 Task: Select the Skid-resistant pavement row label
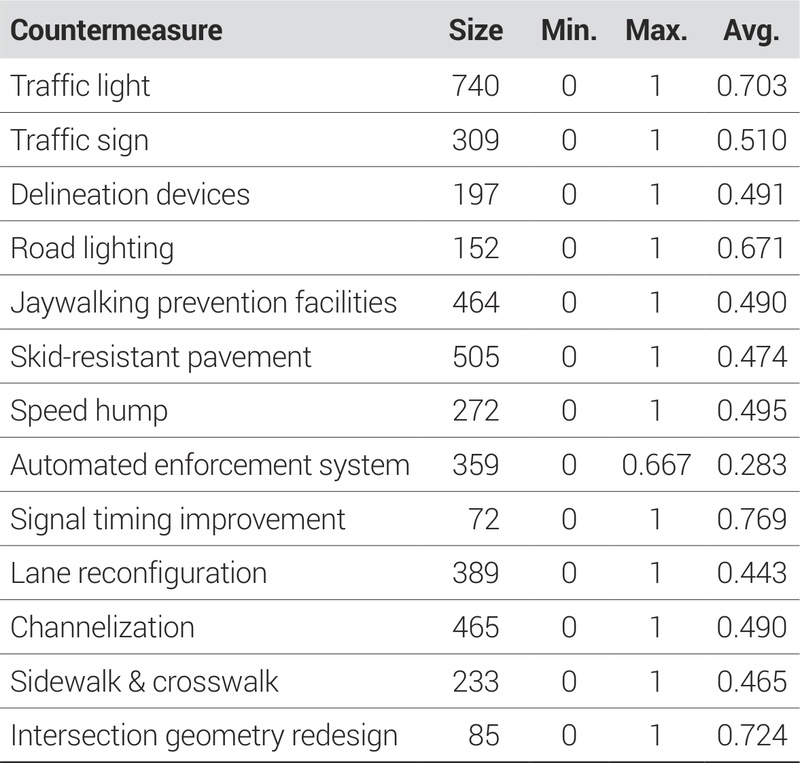pyautogui.click(x=161, y=356)
